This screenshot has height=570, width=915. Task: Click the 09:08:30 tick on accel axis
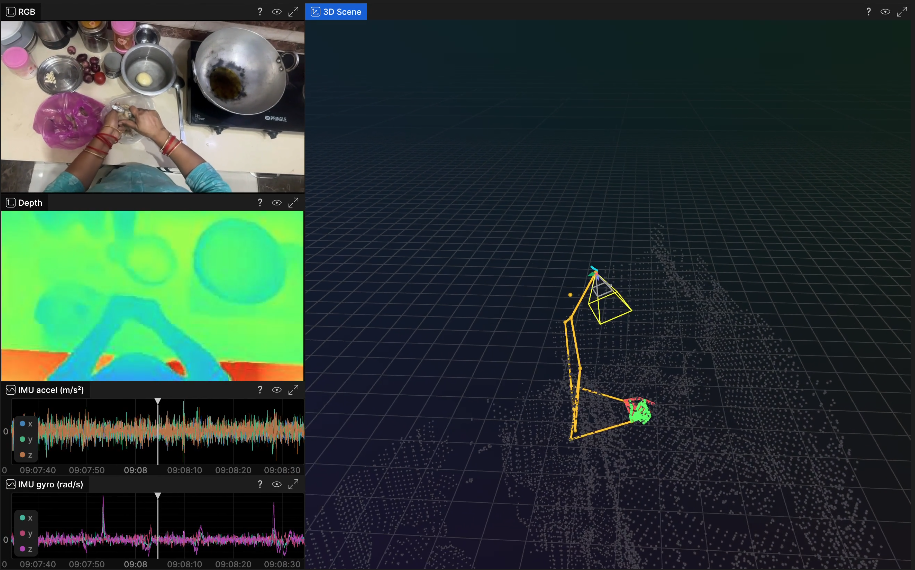[x=282, y=470]
